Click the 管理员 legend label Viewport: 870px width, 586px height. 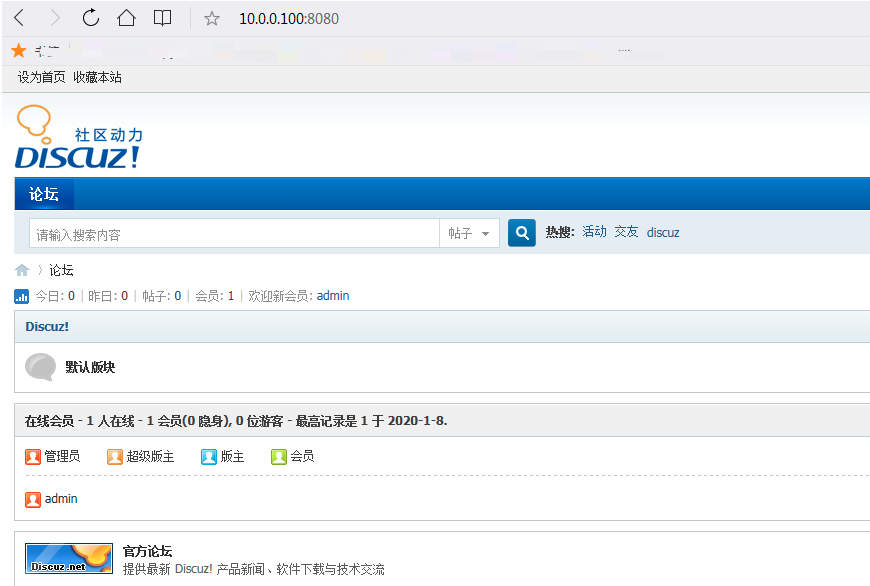[62, 456]
